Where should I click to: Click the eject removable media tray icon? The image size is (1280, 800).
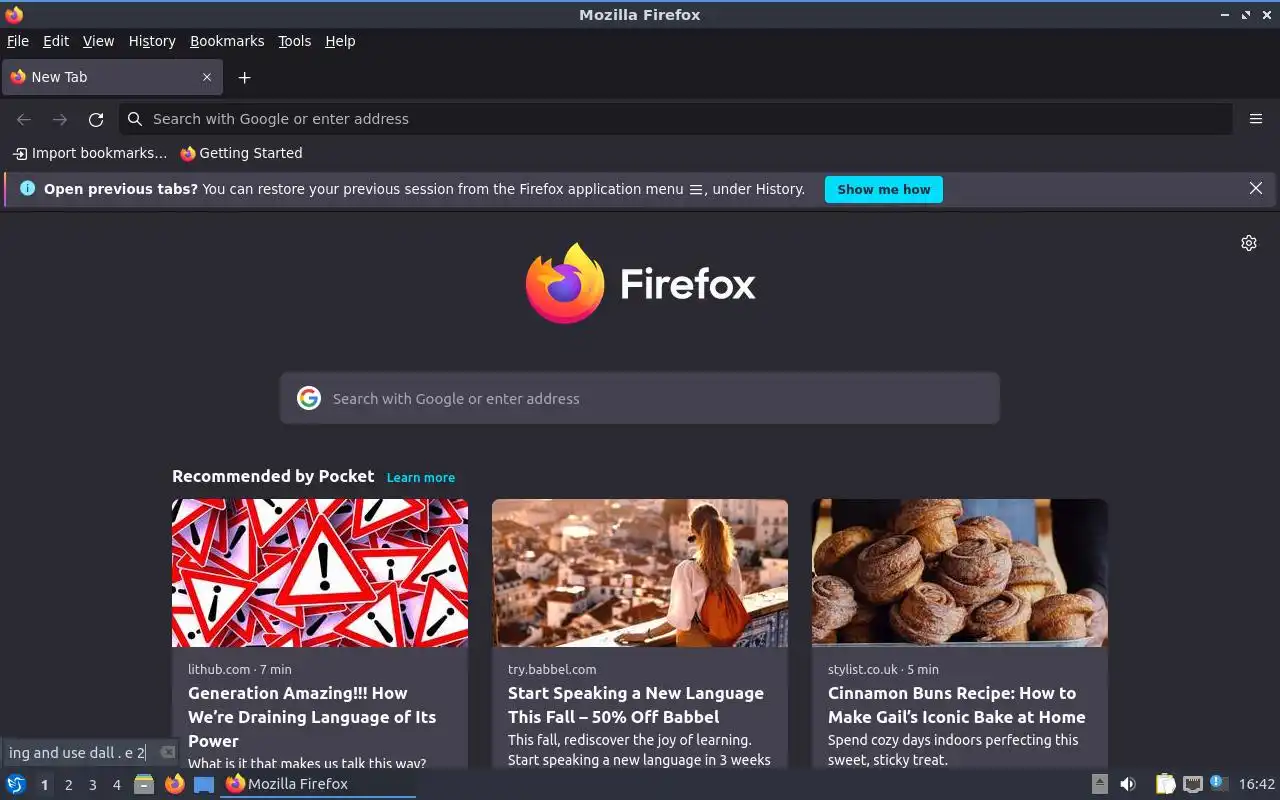tap(1099, 784)
